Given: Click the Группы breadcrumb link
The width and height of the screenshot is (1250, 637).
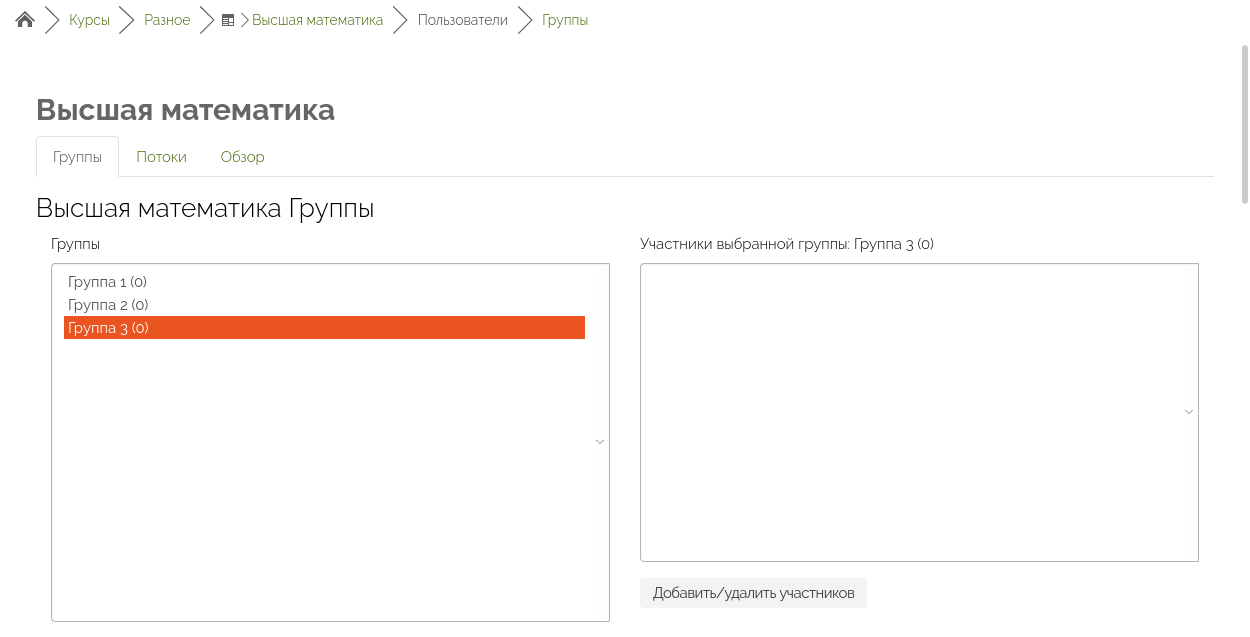Looking at the screenshot, I should (565, 20).
